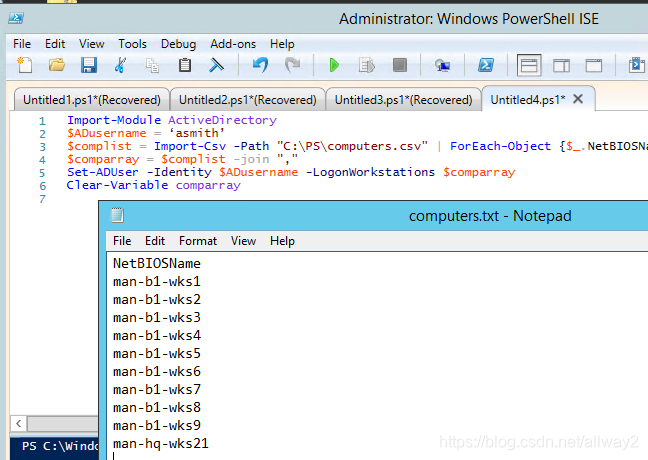Open the Edit menu in PowerShell ISE
648x460 pixels.
tap(55, 44)
